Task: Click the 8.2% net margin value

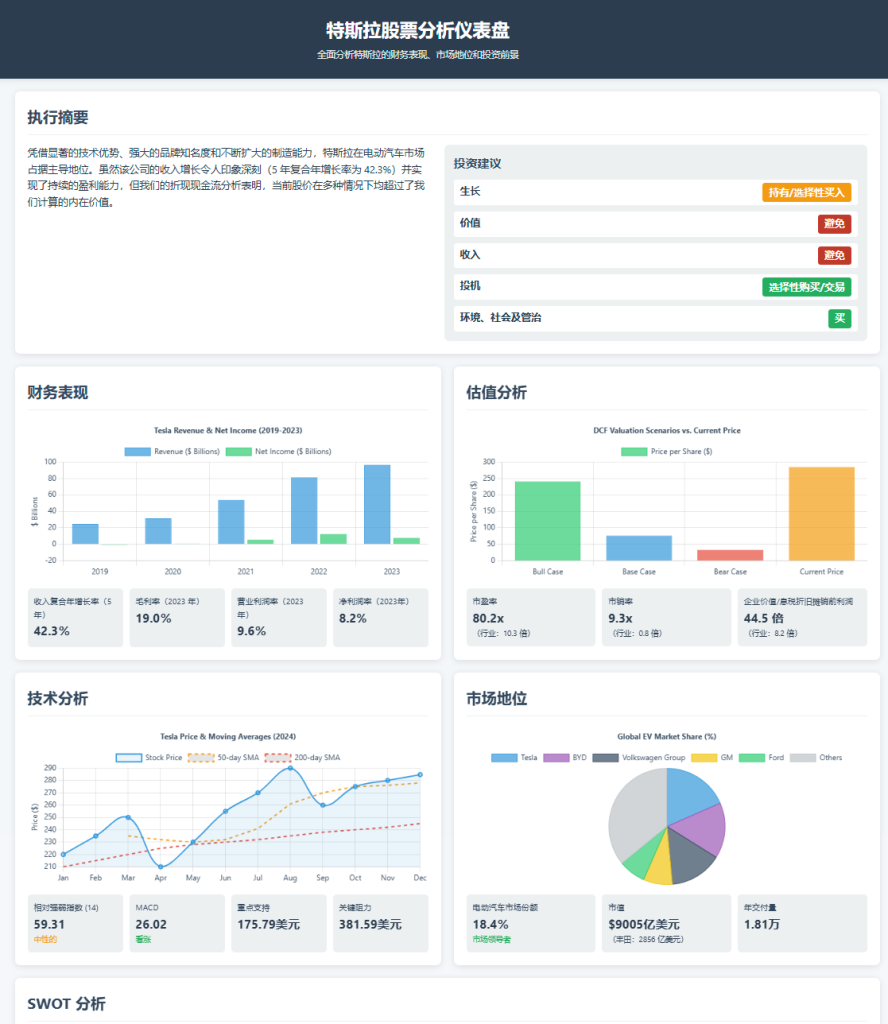Action: (353, 618)
